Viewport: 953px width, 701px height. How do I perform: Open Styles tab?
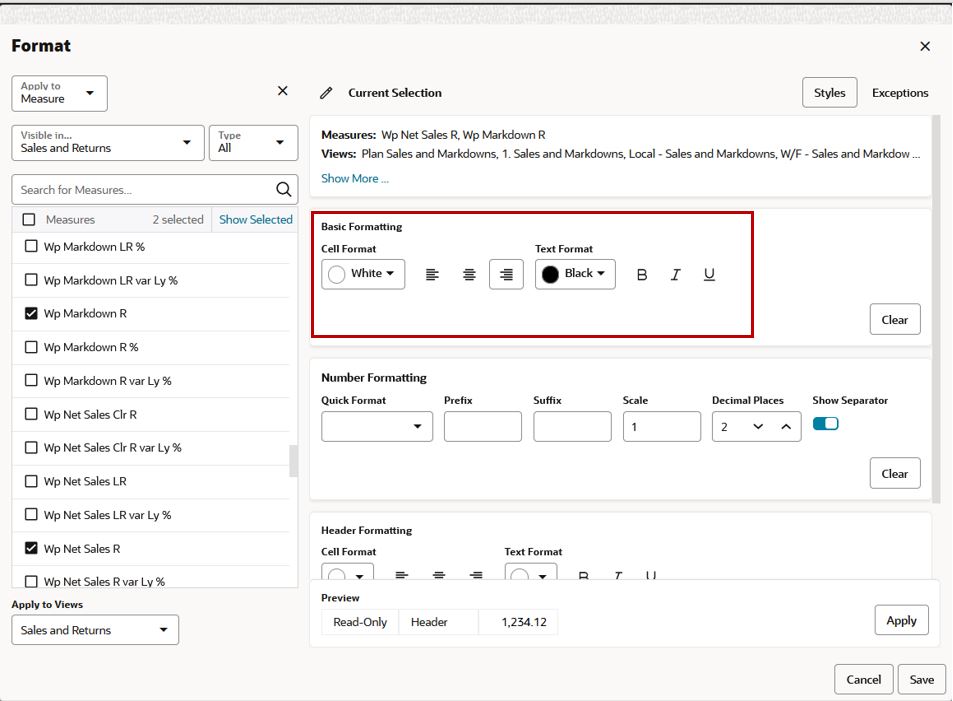[x=830, y=92]
